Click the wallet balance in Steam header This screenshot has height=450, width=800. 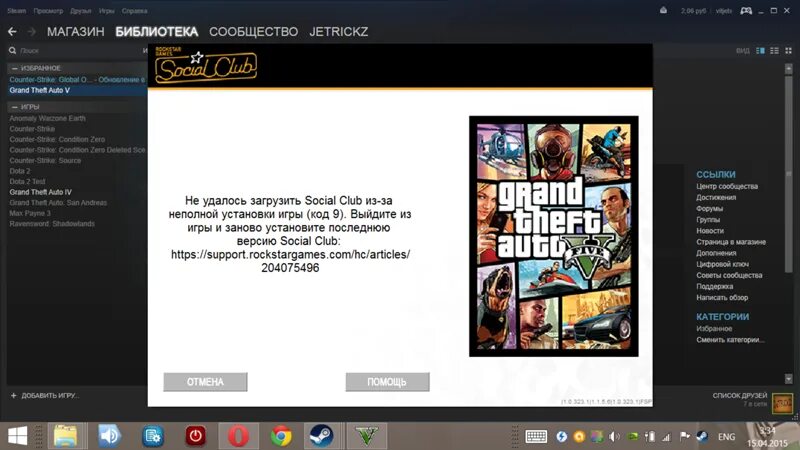(x=693, y=11)
